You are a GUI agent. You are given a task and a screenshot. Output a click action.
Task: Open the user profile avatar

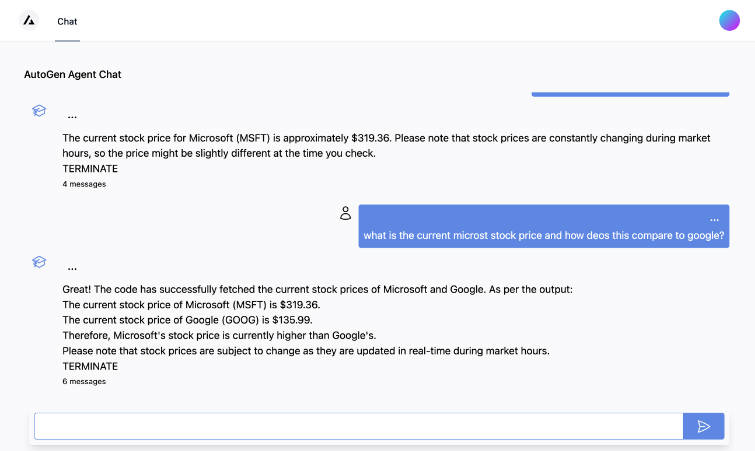(x=729, y=21)
